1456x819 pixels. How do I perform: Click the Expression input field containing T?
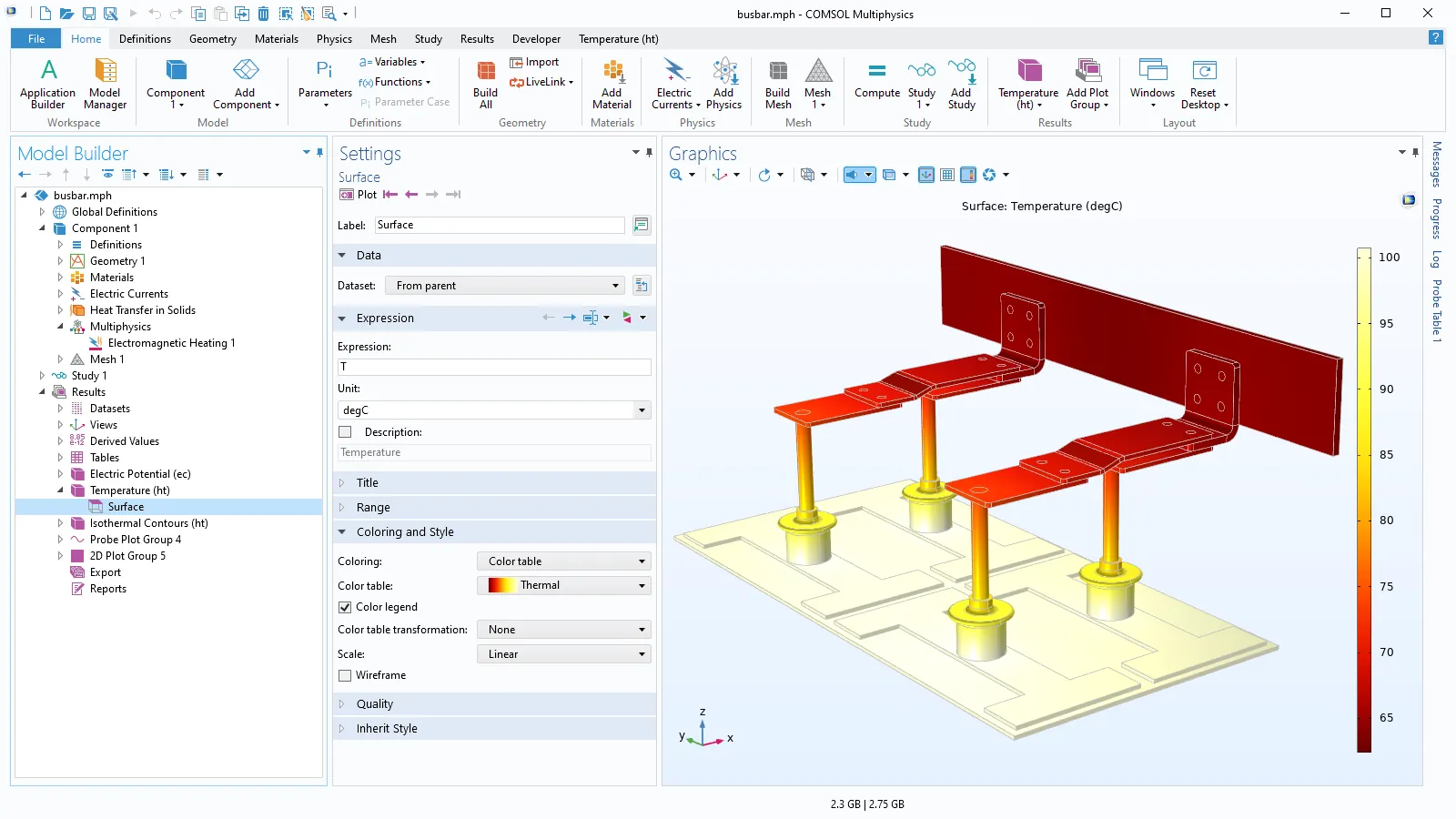point(494,367)
